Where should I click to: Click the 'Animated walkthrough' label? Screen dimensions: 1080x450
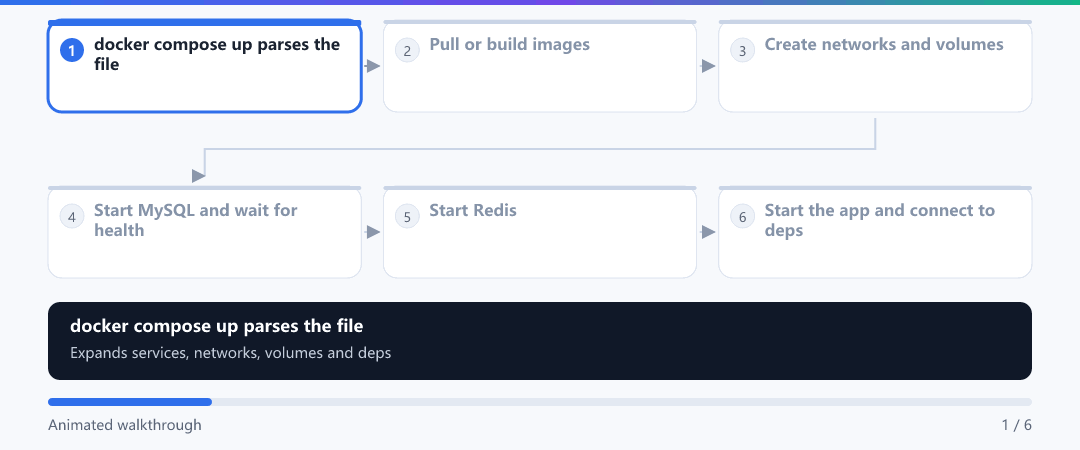pos(125,425)
